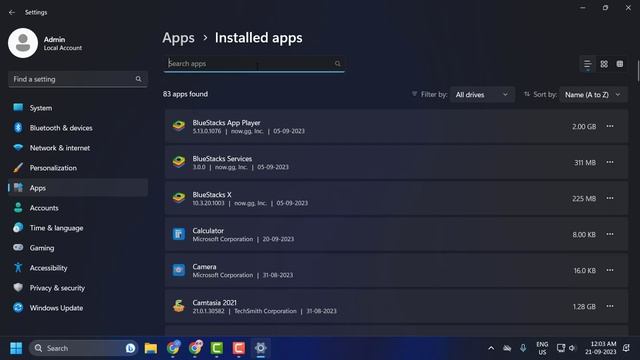640x360 pixels.
Task: Click the Settings gear on the taskbar
Action: click(260, 348)
